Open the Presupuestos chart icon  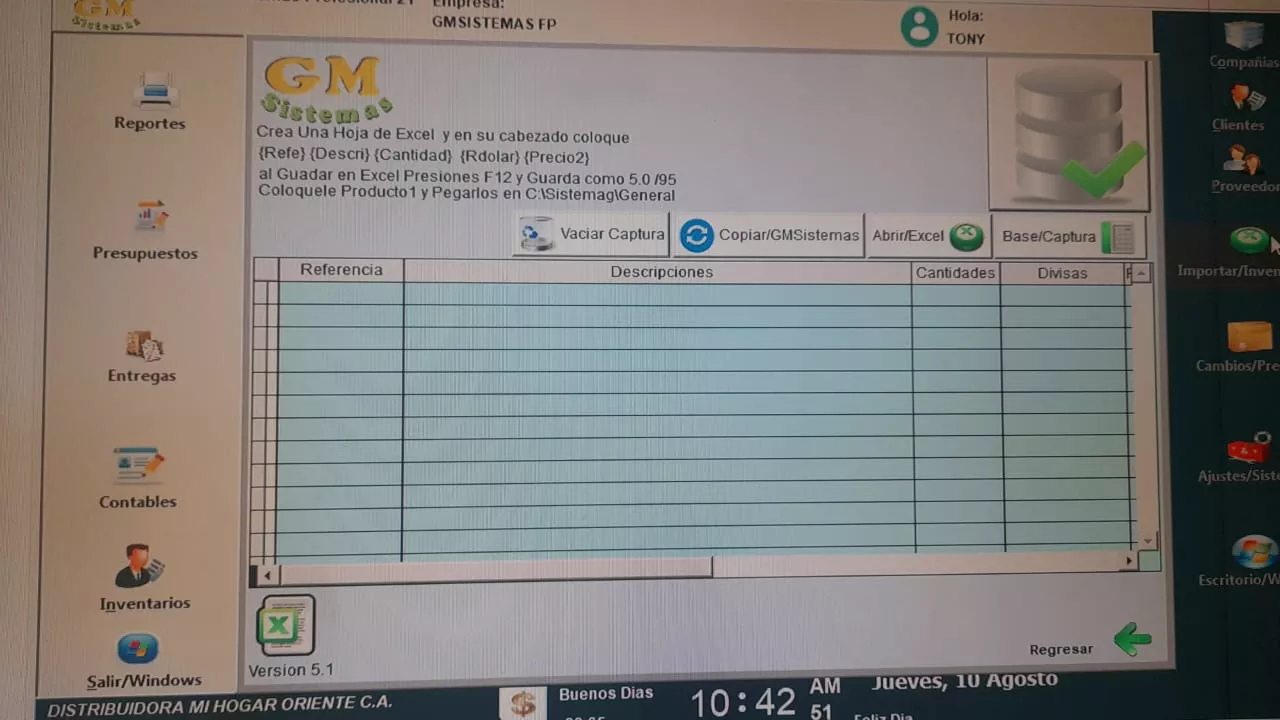(152, 218)
